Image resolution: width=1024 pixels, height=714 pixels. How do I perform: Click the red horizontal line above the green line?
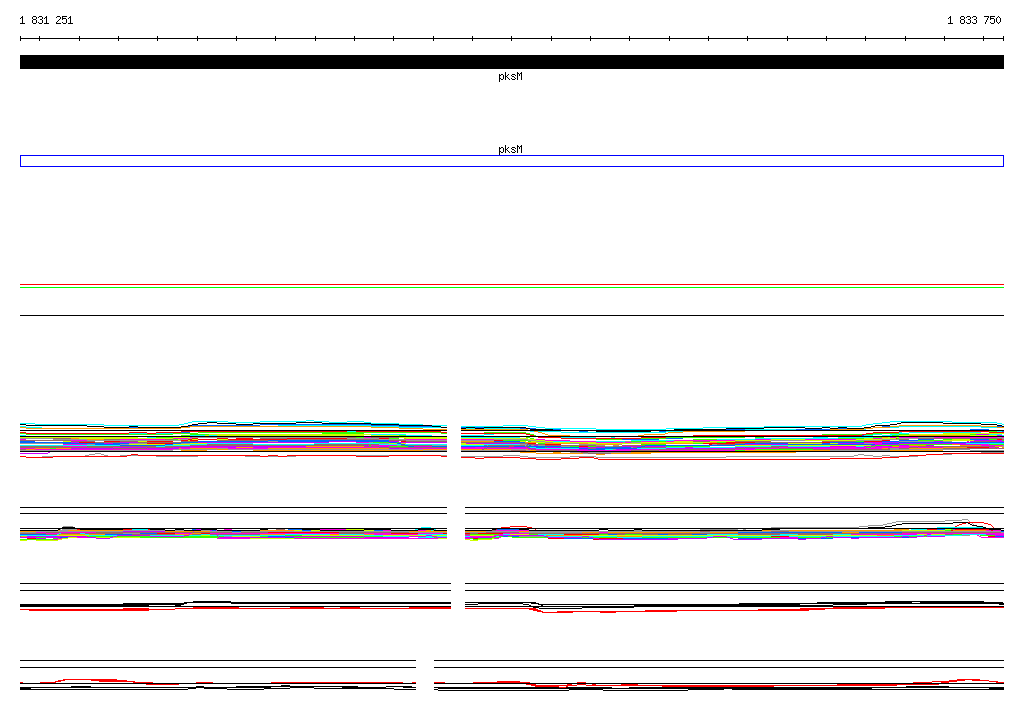click(511, 285)
